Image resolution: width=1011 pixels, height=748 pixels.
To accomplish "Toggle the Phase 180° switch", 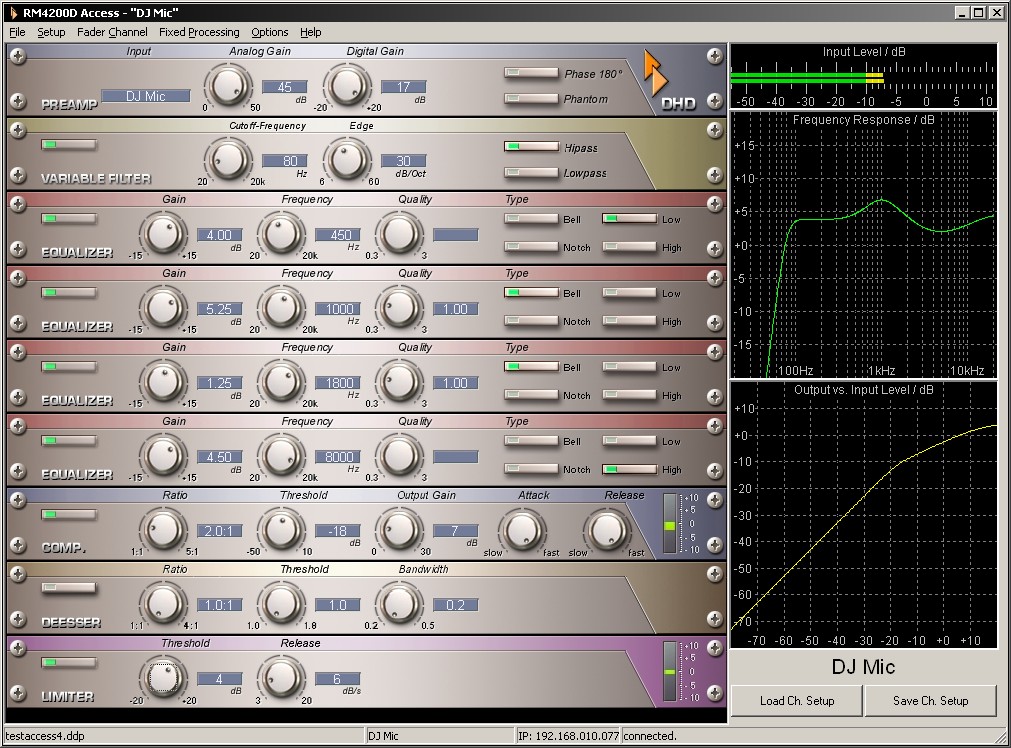I will 531,73.
